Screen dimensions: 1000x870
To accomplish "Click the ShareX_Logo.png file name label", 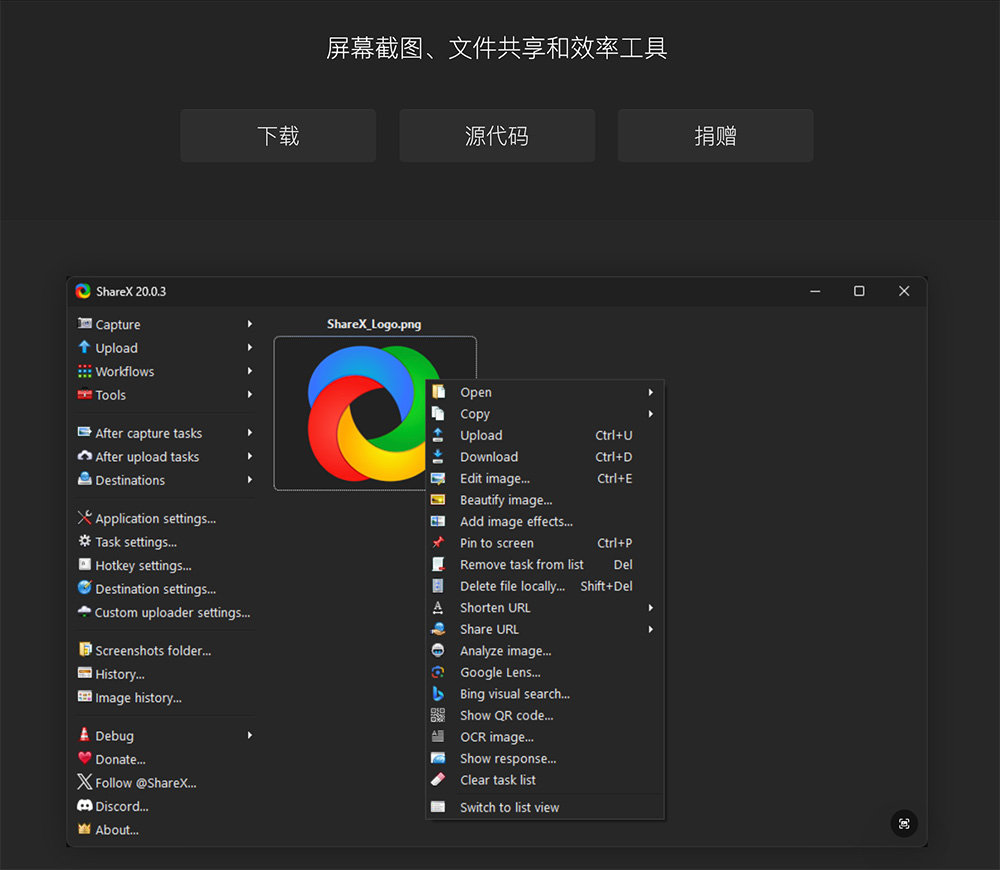I will [374, 324].
